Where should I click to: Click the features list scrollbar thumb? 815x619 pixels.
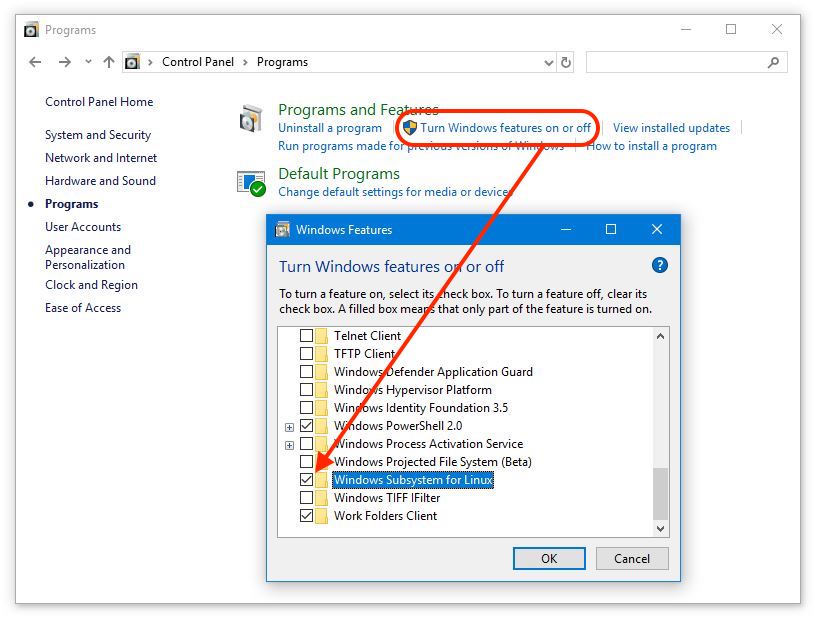660,493
